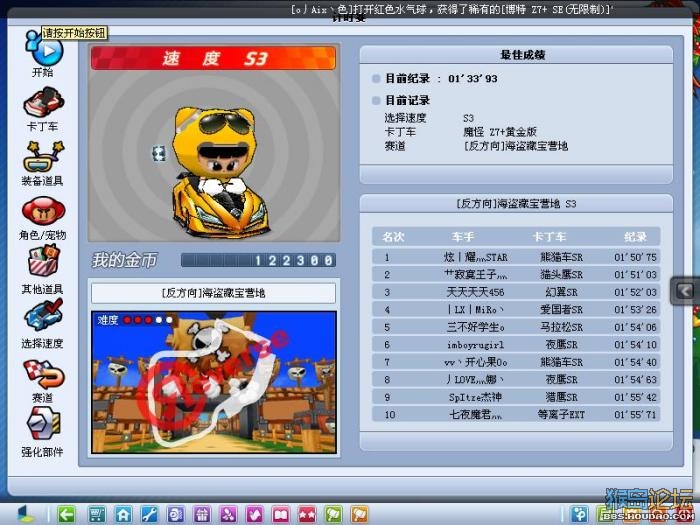Click the orange chat bubble icon

click(360, 515)
